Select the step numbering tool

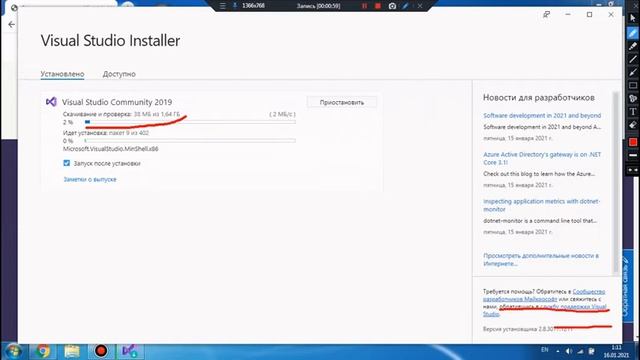[633, 99]
